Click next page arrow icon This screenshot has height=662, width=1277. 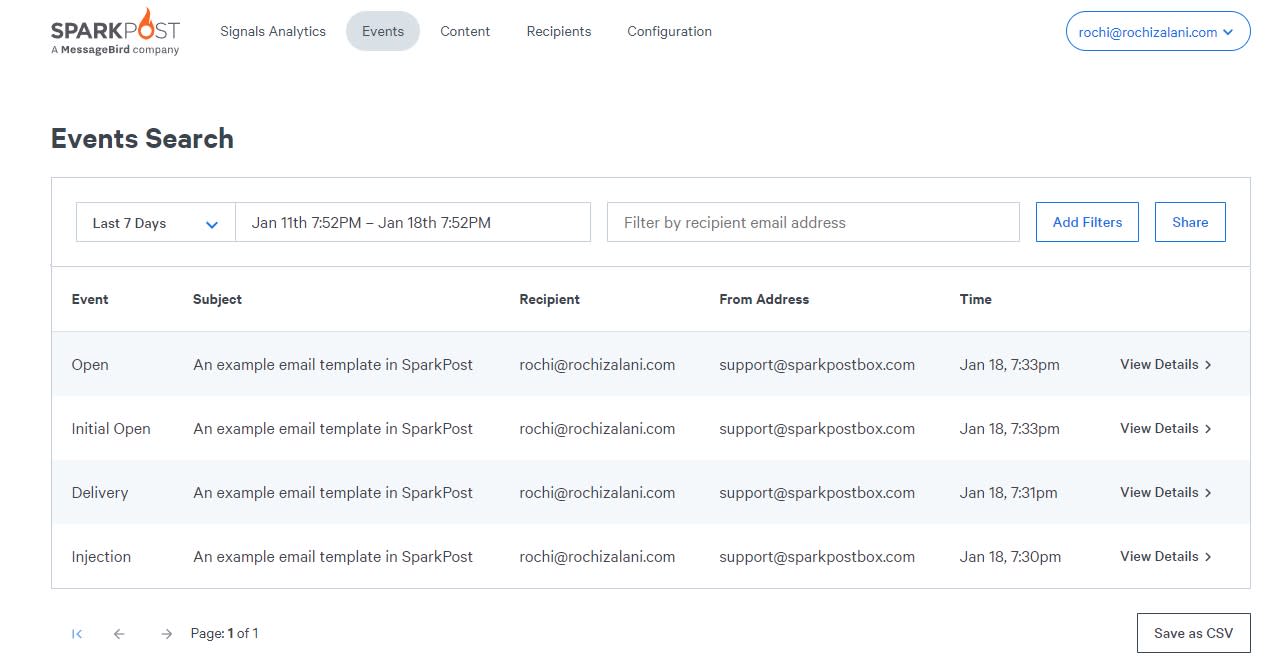[x=166, y=634]
